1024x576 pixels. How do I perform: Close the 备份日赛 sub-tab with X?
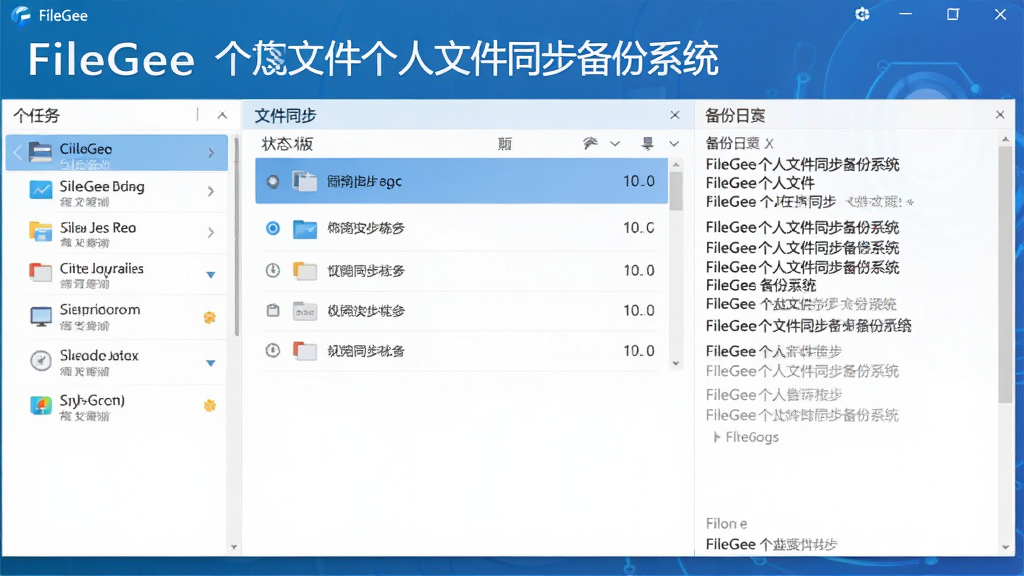coord(769,144)
